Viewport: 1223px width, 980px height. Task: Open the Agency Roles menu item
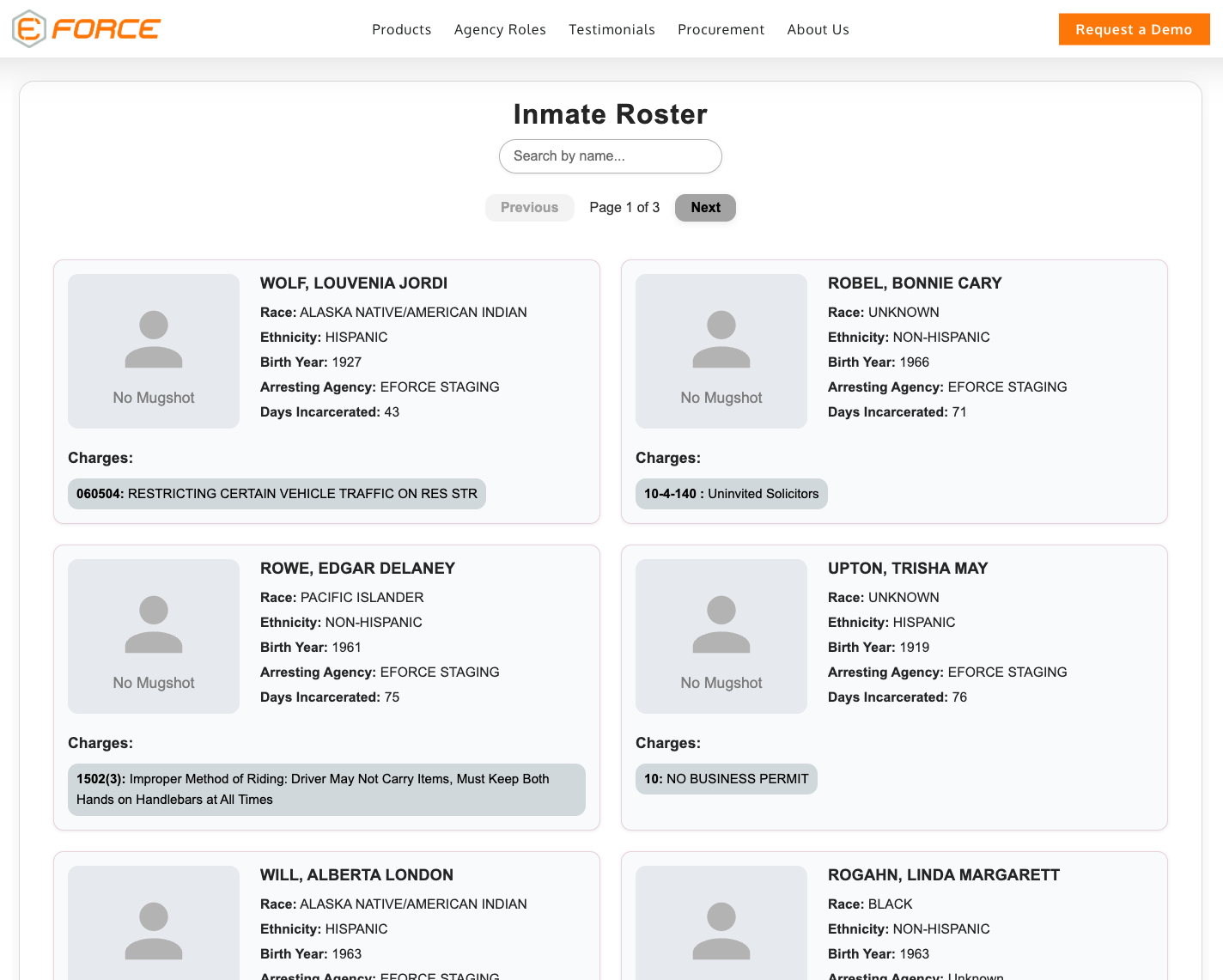pyautogui.click(x=500, y=28)
